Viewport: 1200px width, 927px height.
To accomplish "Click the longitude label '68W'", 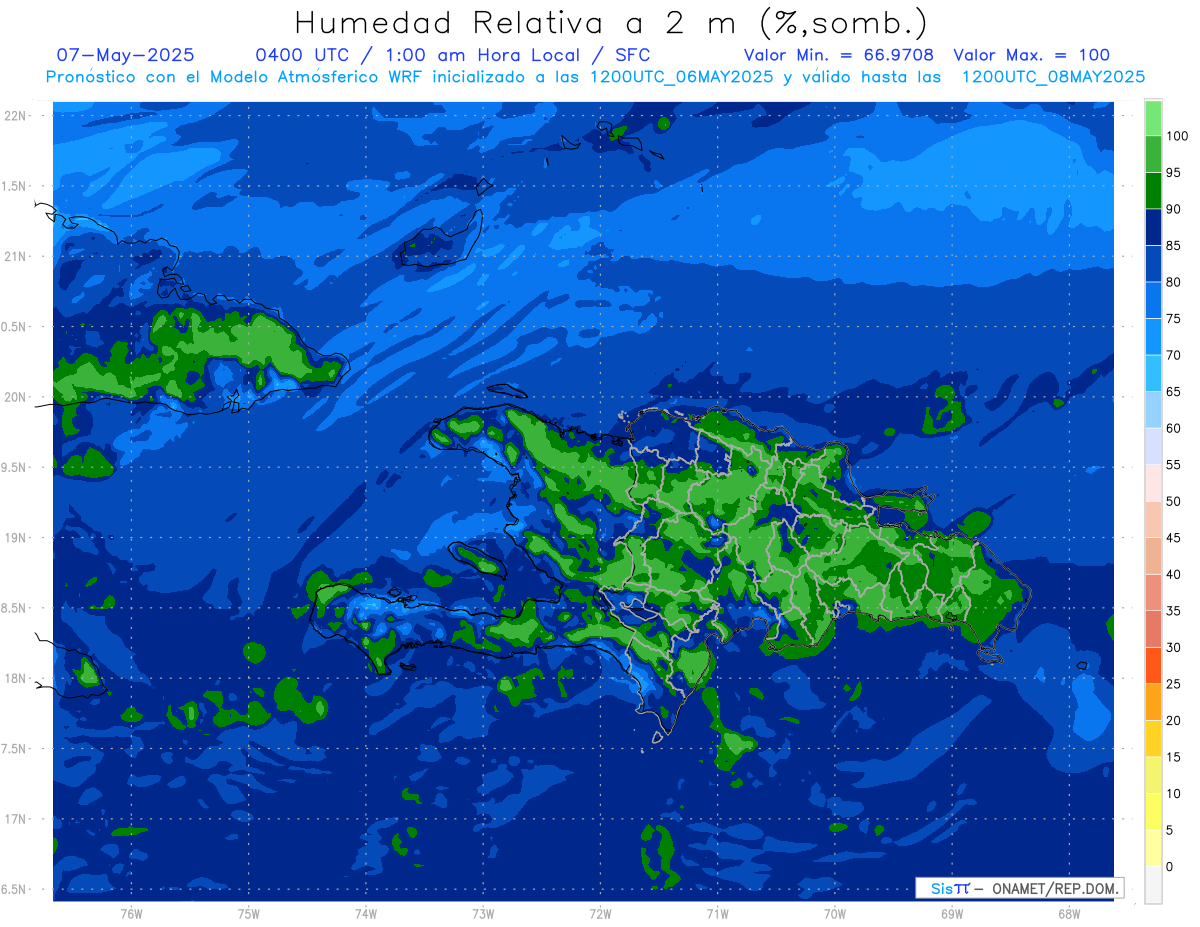I will (1069, 914).
